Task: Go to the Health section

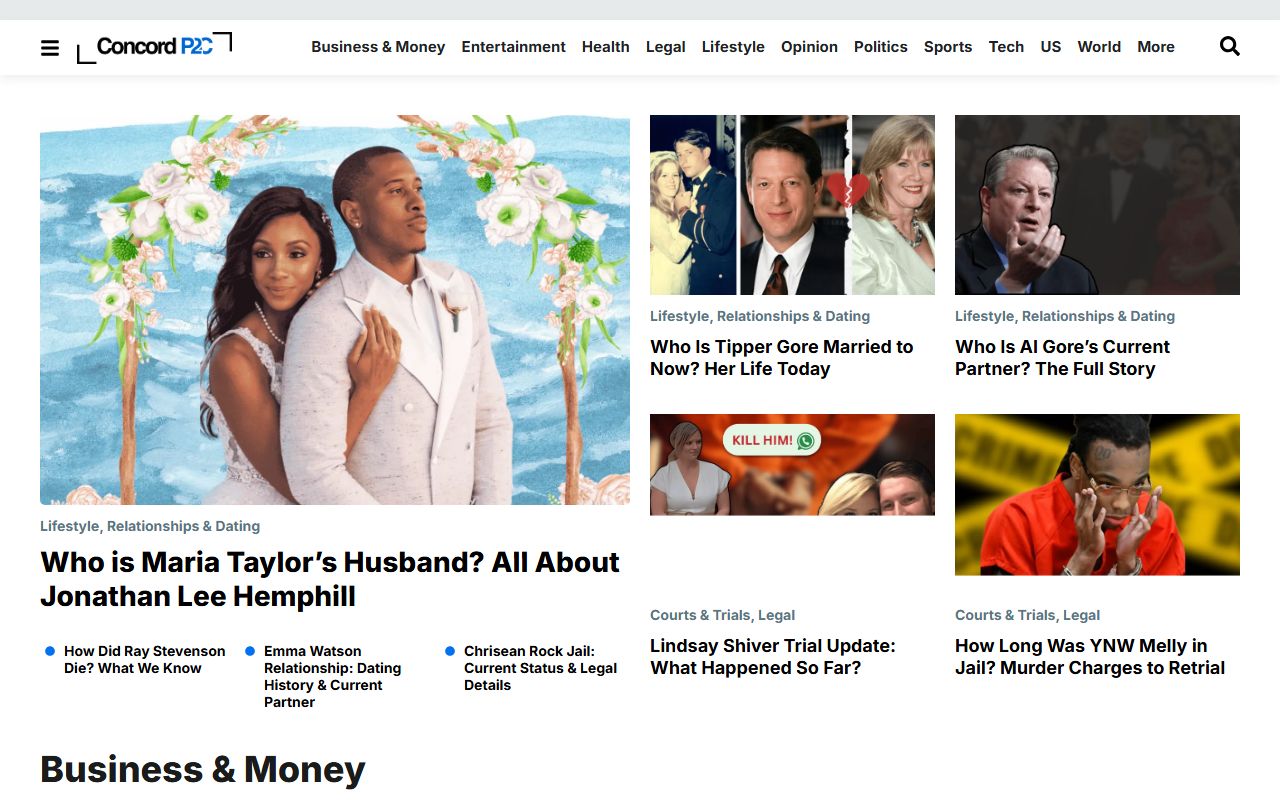Action: (605, 47)
